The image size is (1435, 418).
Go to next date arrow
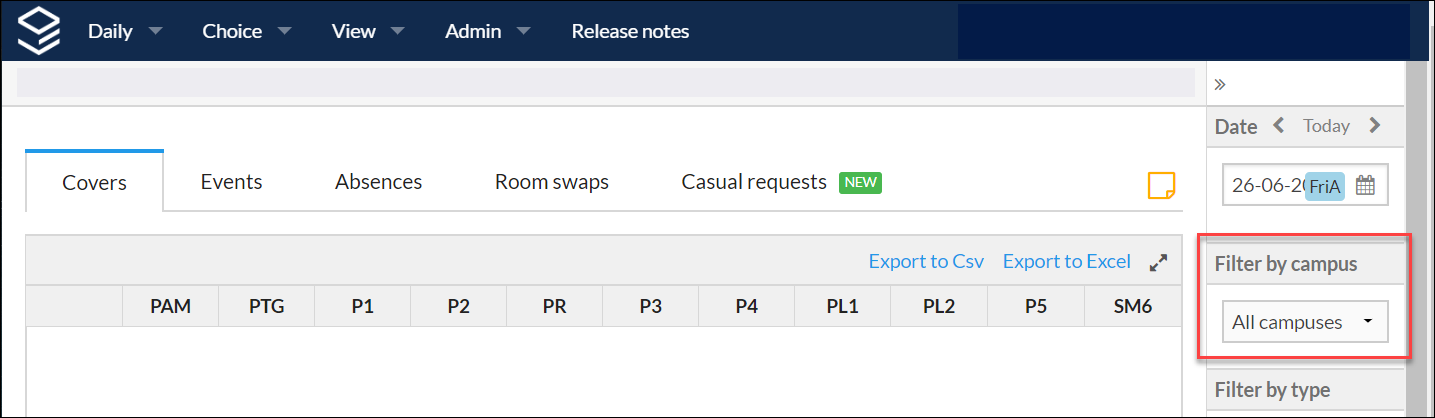click(1375, 126)
